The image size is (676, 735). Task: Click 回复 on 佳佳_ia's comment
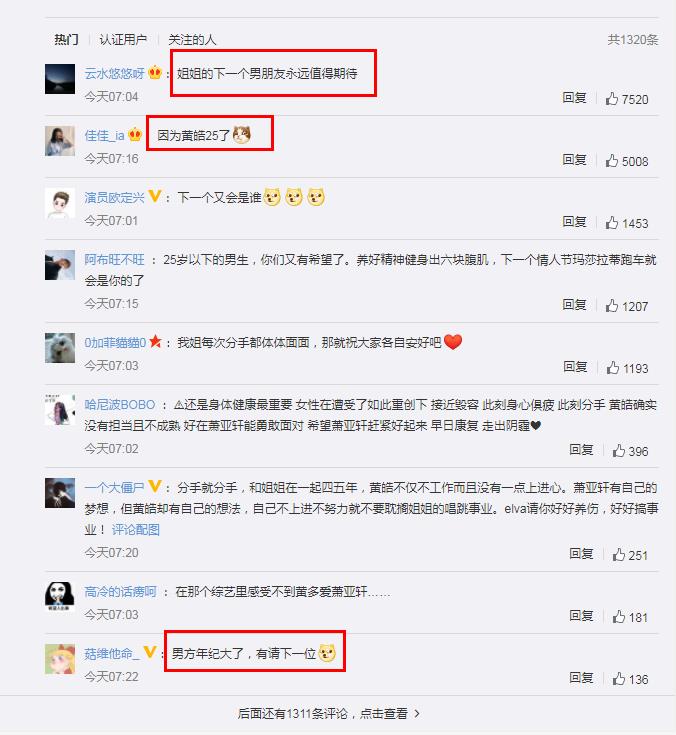[574, 159]
